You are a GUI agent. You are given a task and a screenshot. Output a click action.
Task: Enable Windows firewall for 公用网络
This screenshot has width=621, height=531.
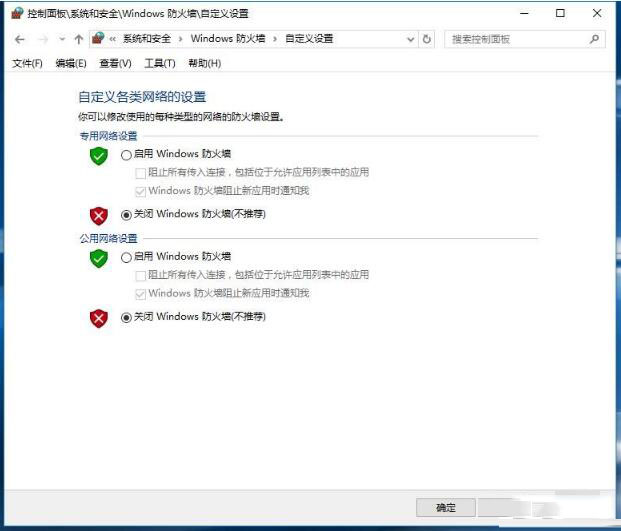coord(126,258)
